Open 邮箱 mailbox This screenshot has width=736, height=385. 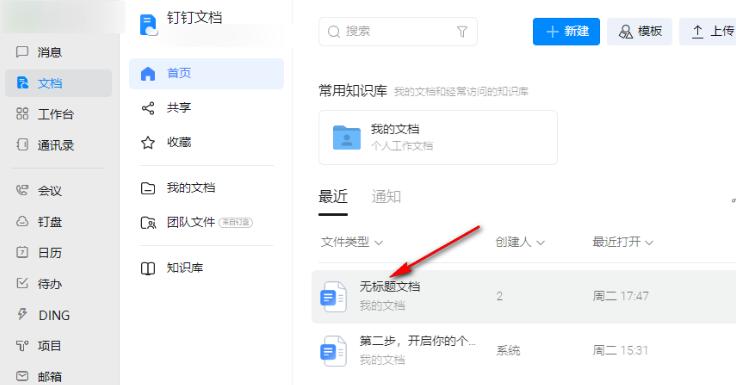tap(39, 377)
